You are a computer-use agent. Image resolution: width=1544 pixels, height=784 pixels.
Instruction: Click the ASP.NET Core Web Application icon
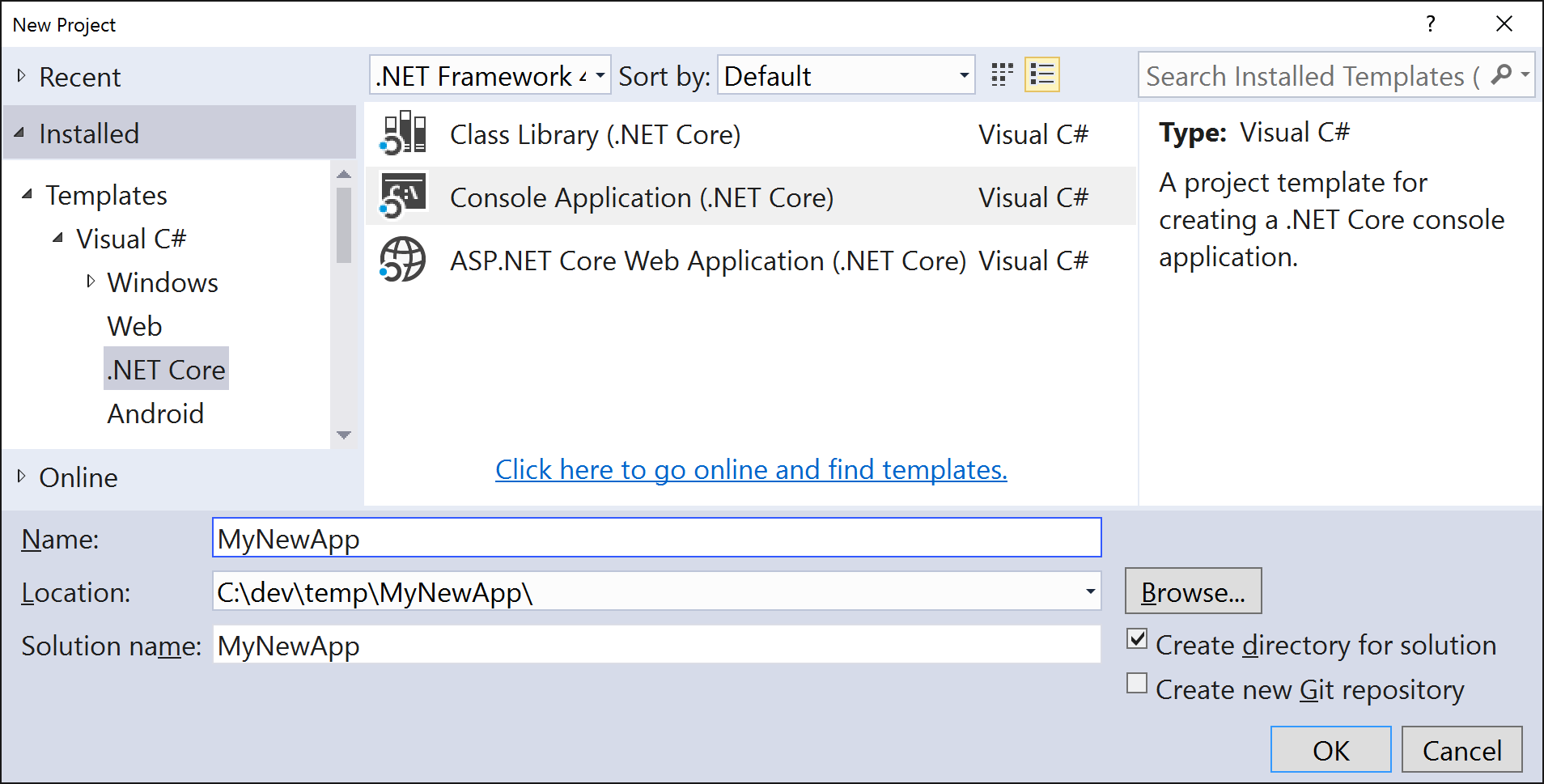(x=403, y=260)
